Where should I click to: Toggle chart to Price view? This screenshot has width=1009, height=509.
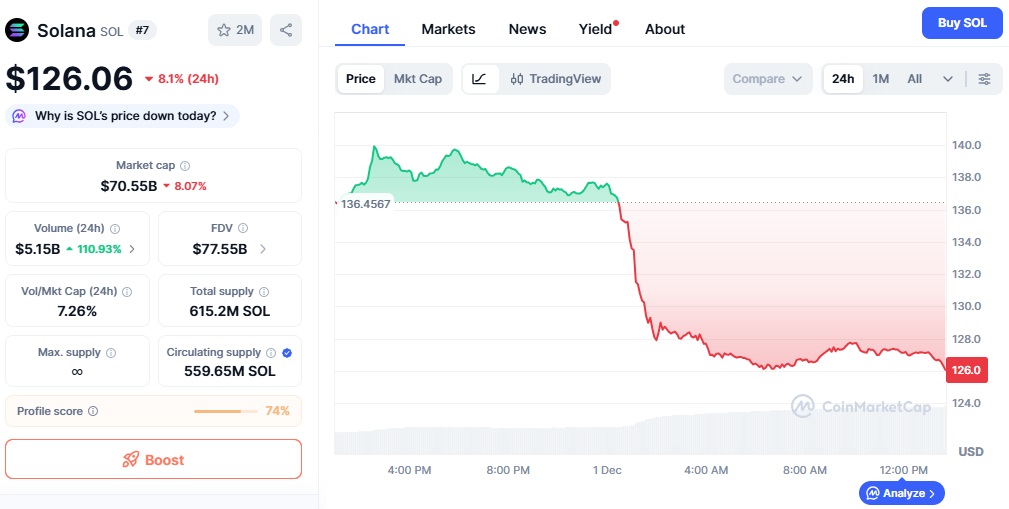pyautogui.click(x=360, y=79)
